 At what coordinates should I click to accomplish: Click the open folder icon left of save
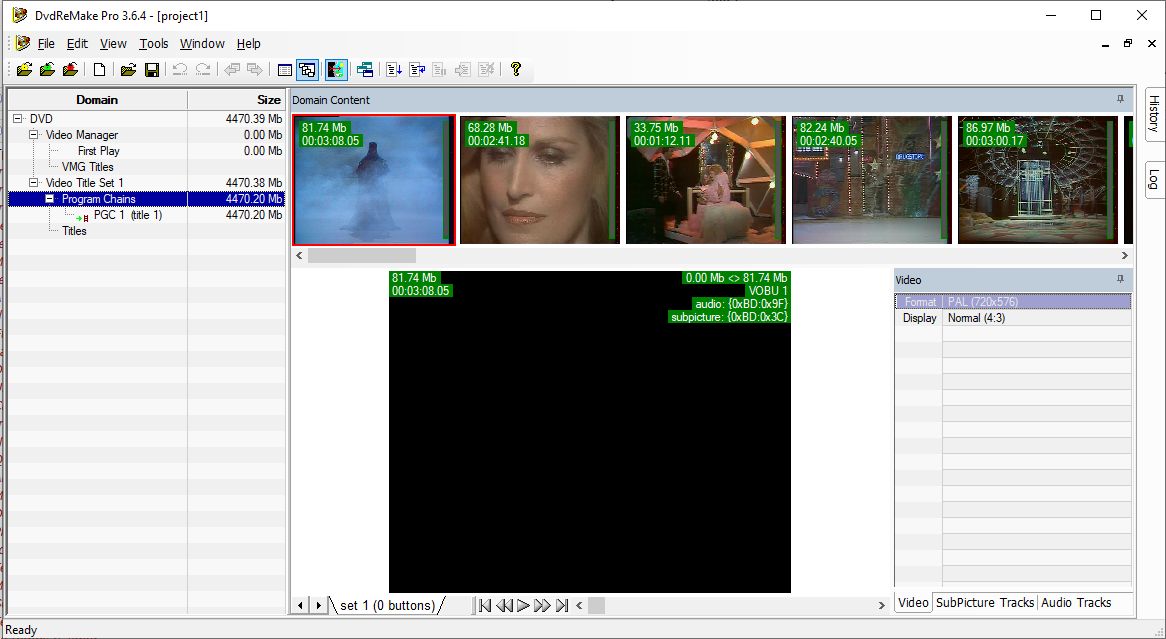coord(128,70)
